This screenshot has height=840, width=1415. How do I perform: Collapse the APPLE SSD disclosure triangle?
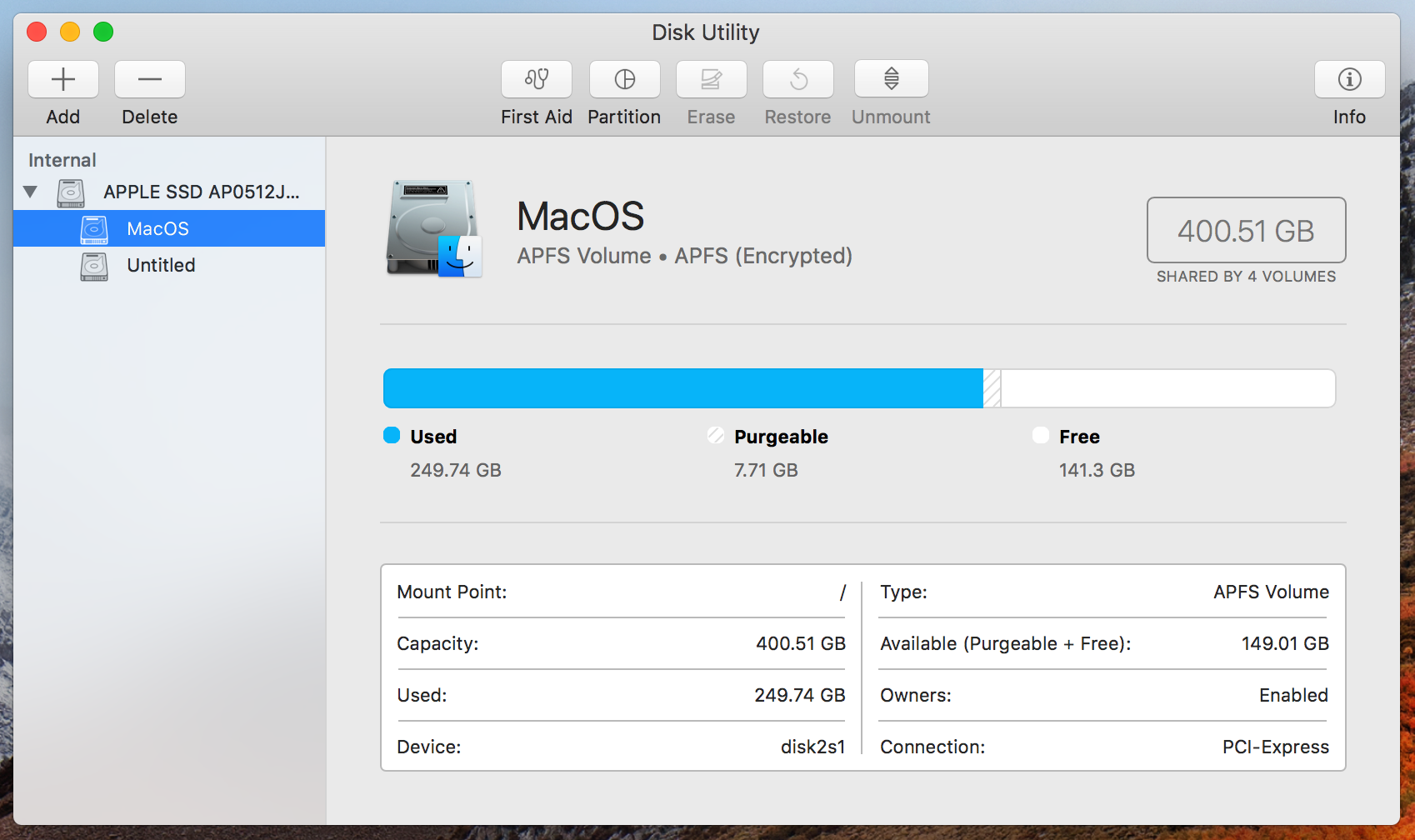(x=31, y=192)
